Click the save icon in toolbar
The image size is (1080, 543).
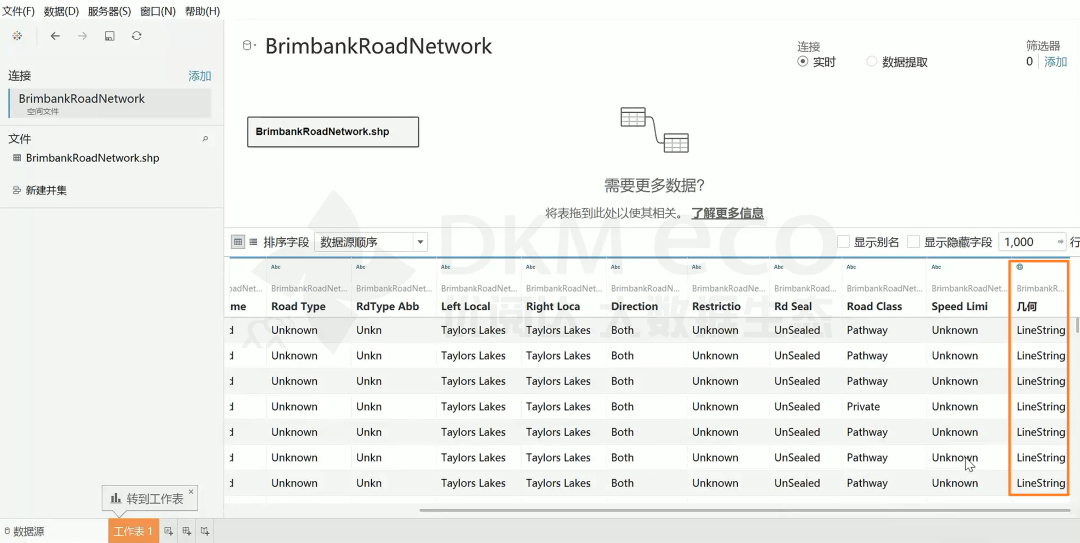(x=109, y=36)
